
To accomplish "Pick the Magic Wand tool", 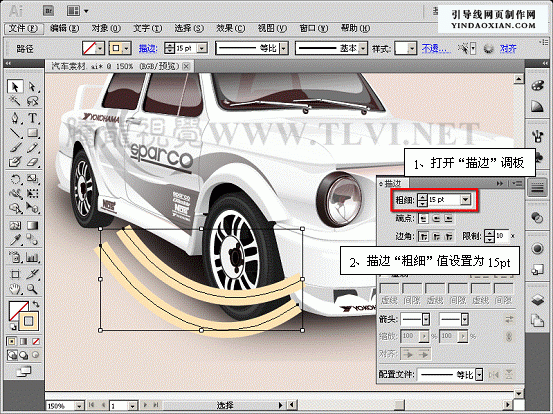I will point(15,102).
